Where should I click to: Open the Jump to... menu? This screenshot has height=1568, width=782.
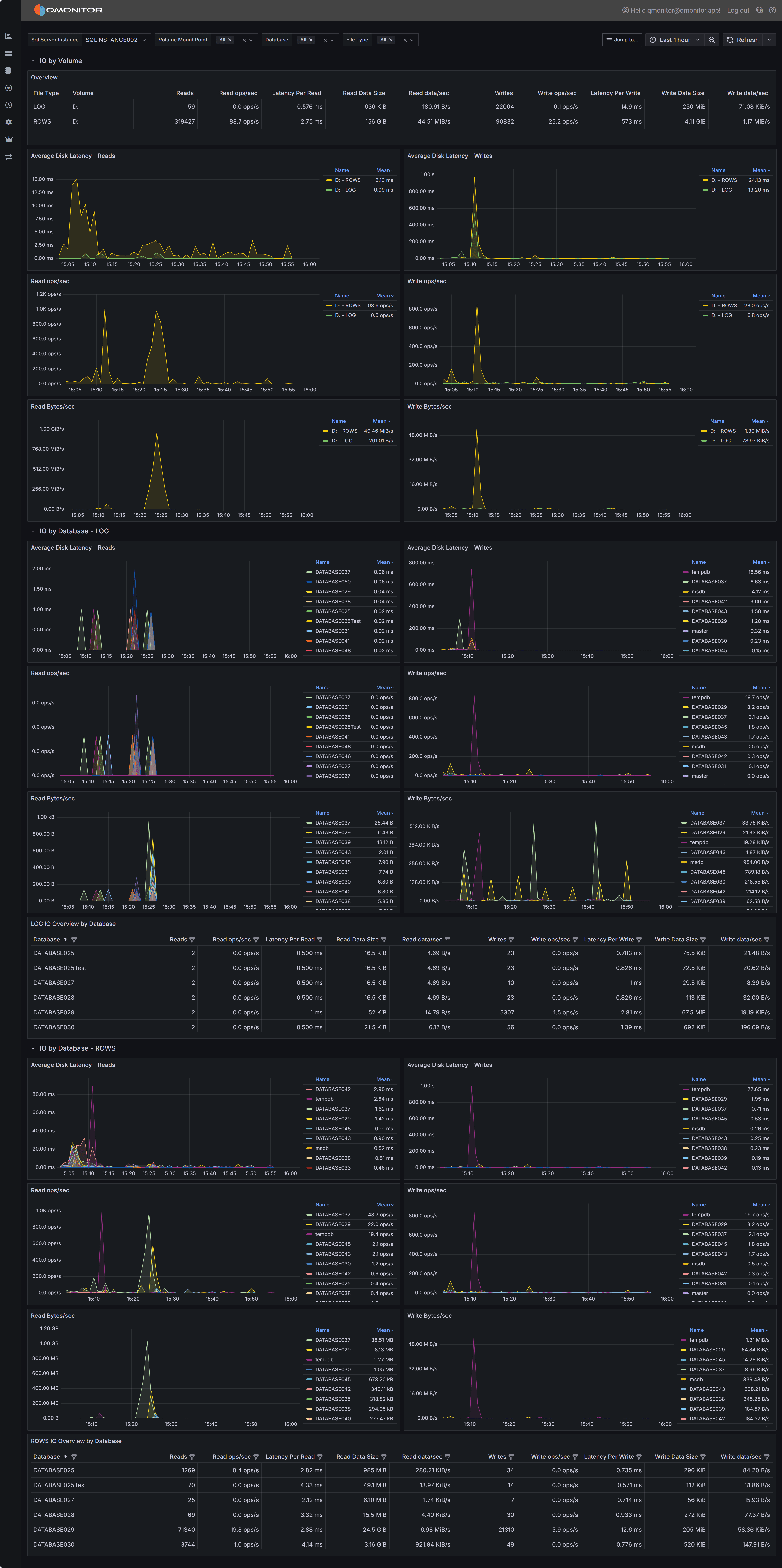622,40
